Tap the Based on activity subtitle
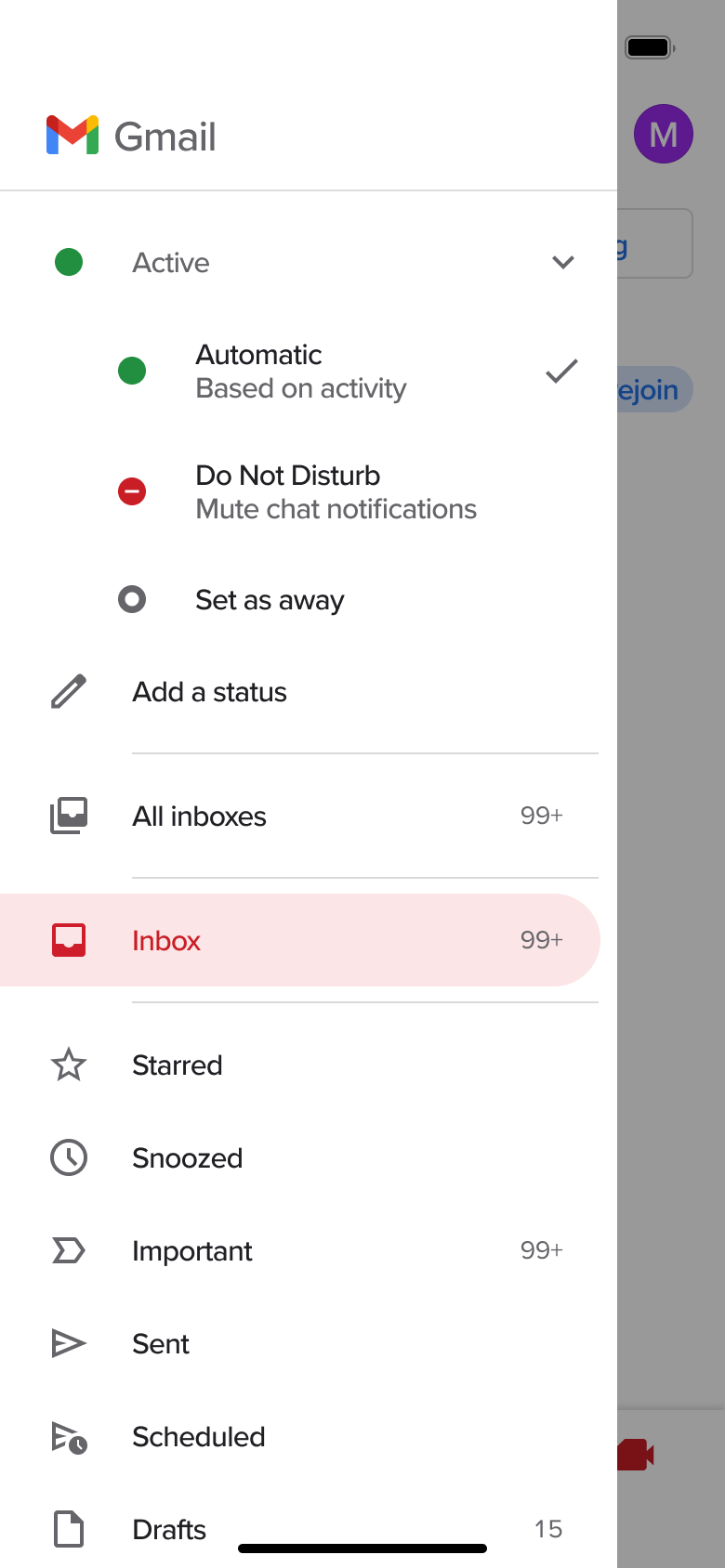 click(301, 388)
